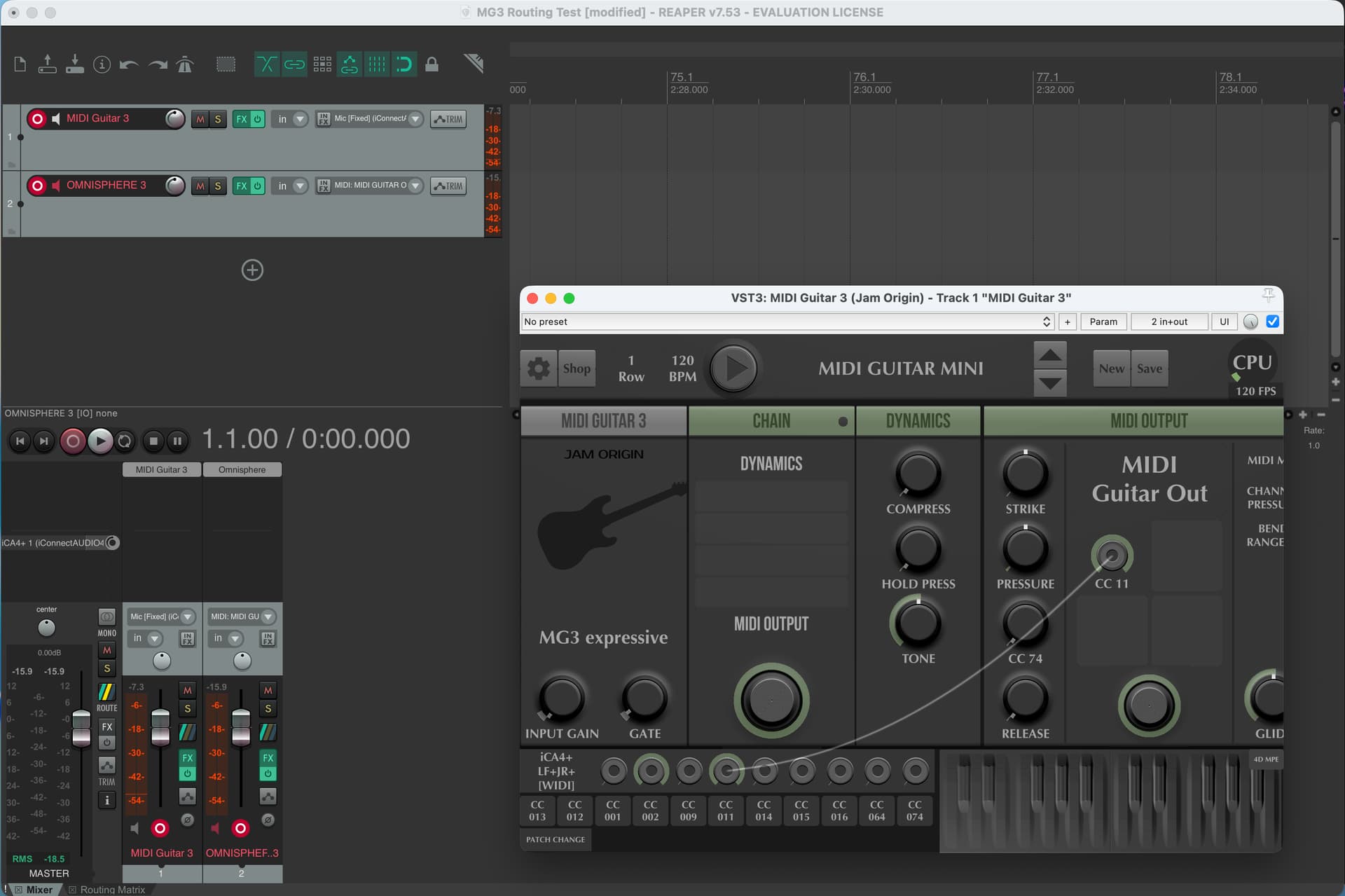Open MIDI Guitar Mini settings gear
Viewport: 1345px width, 896px height.
(538, 368)
